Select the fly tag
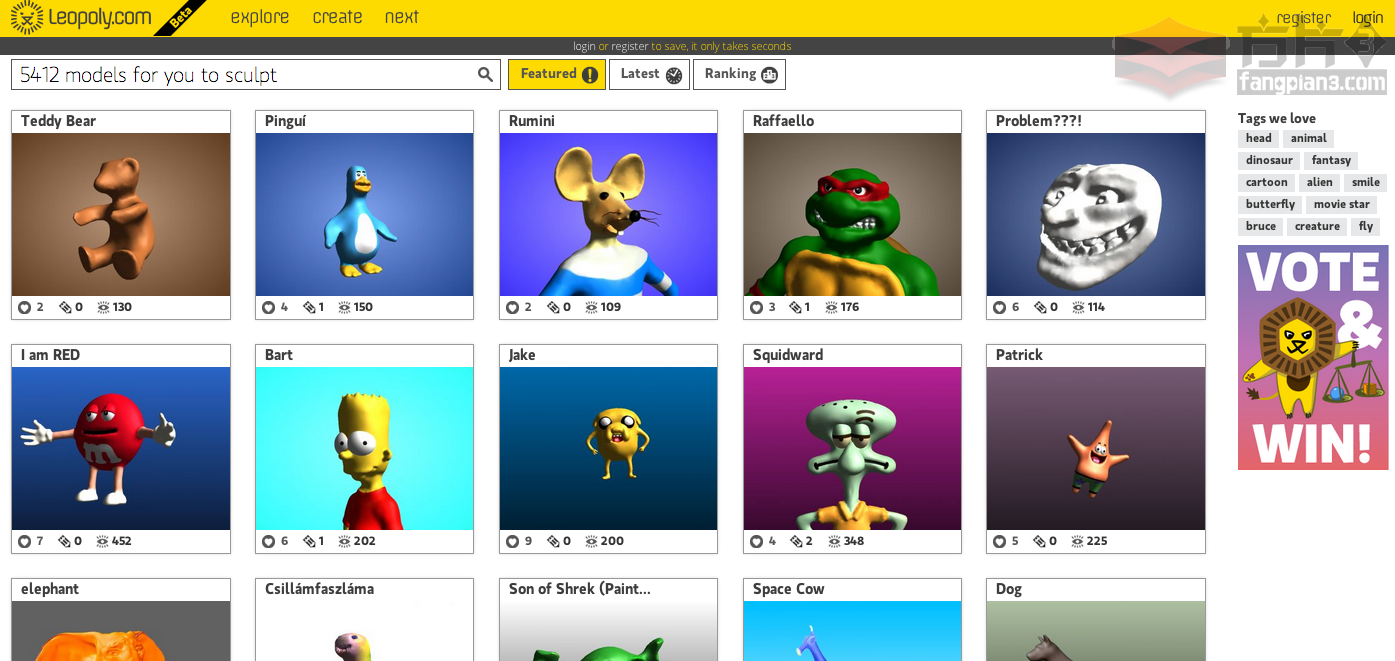 1366,227
